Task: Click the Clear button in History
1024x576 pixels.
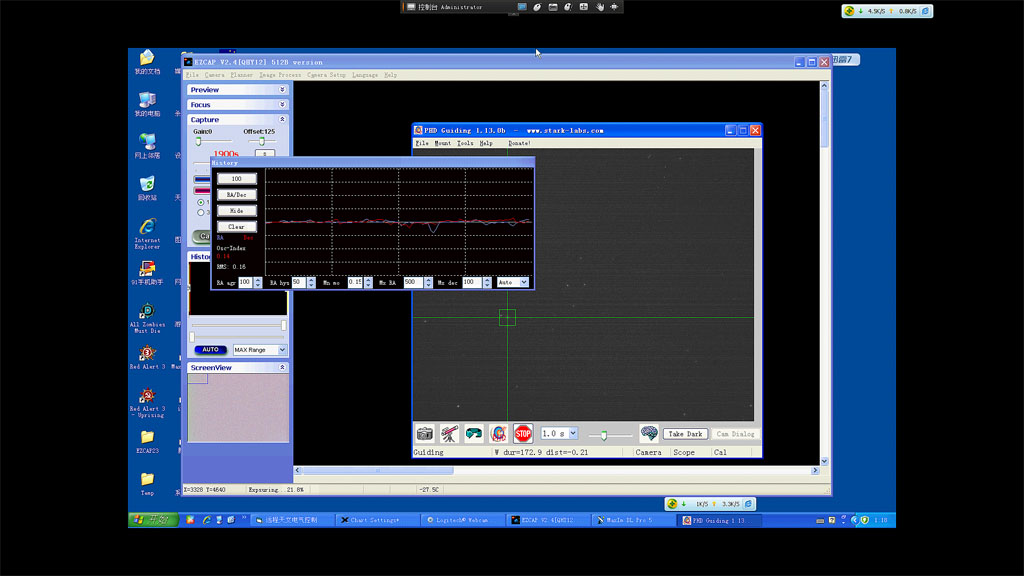Action: pos(236,227)
